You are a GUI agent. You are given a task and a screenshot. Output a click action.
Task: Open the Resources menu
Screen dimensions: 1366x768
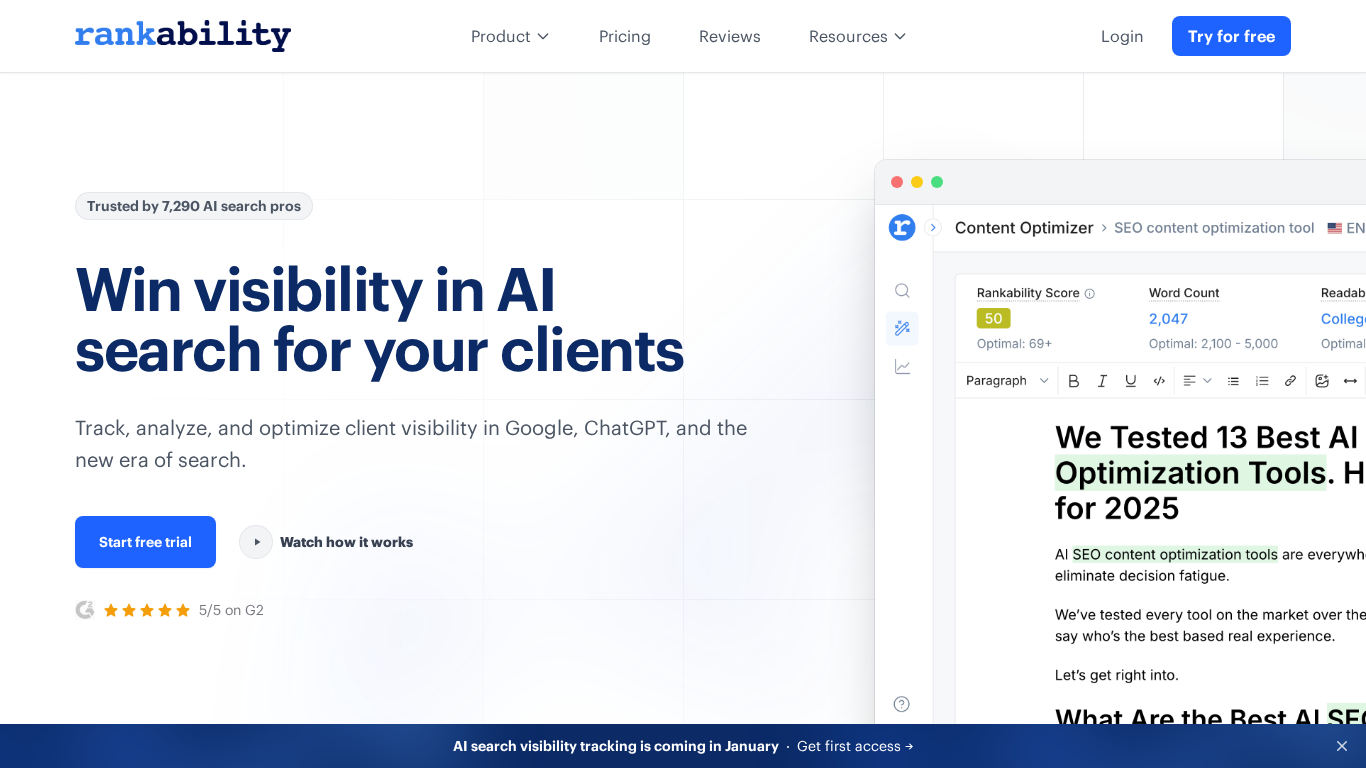point(857,36)
